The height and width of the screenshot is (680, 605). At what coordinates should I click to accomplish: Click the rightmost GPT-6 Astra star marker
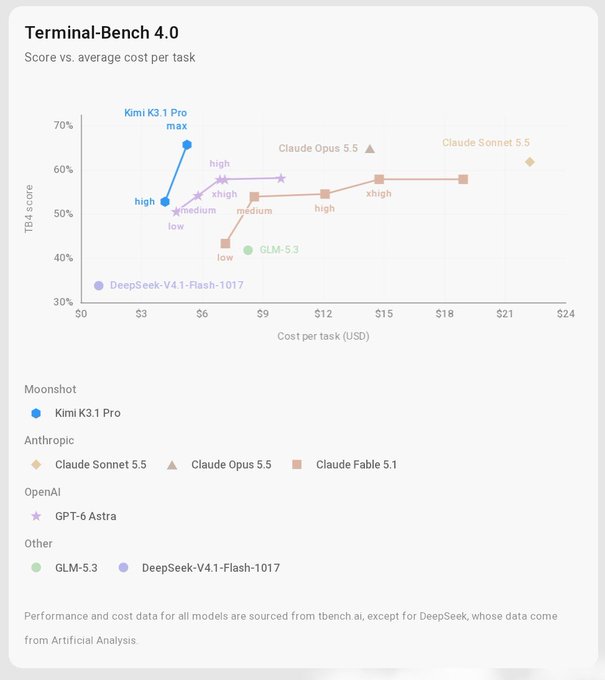pyautogui.click(x=281, y=178)
